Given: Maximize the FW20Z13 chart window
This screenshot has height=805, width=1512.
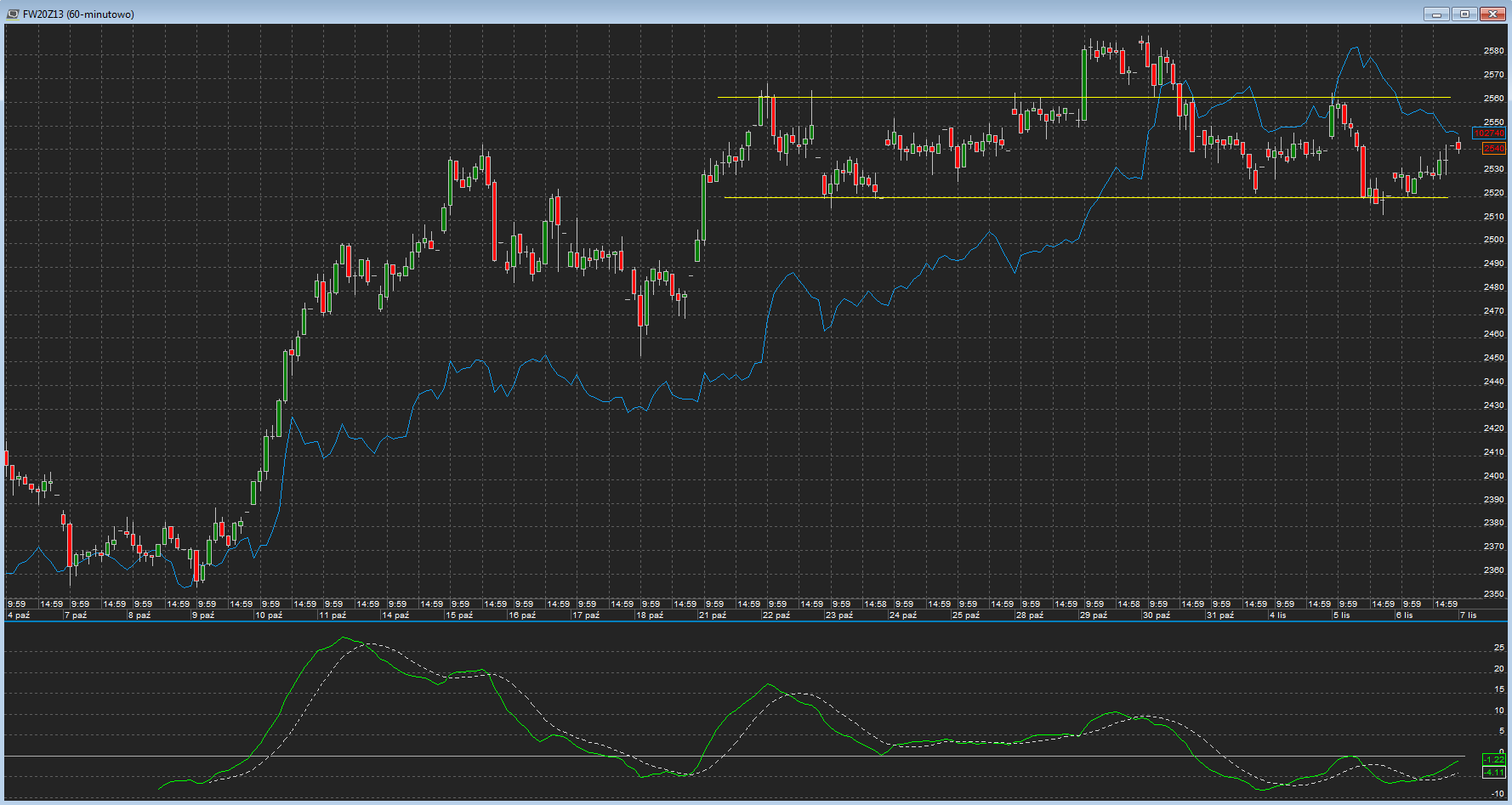Looking at the screenshot, I should [x=1464, y=14].
